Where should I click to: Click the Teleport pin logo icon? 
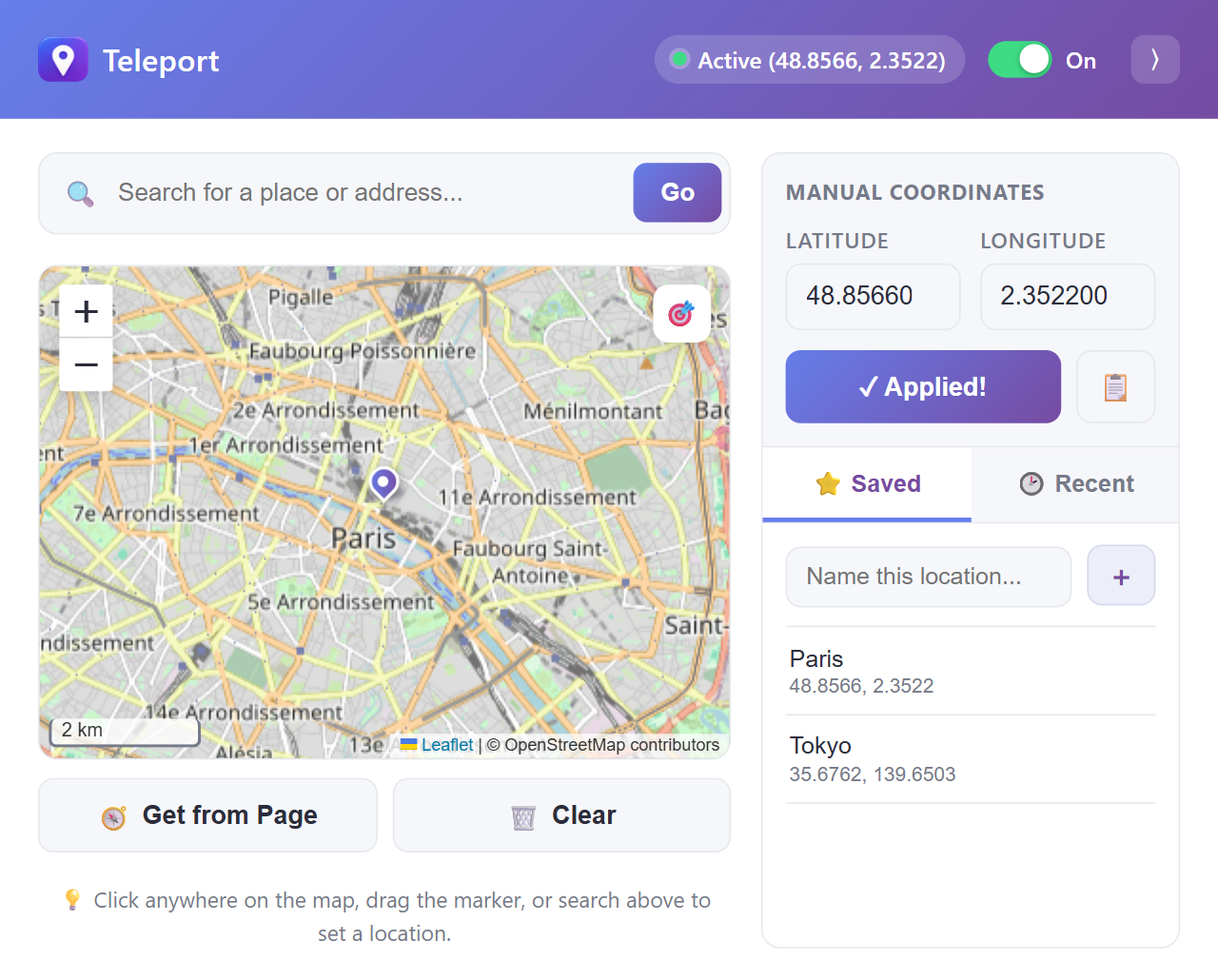pyautogui.click(x=63, y=60)
